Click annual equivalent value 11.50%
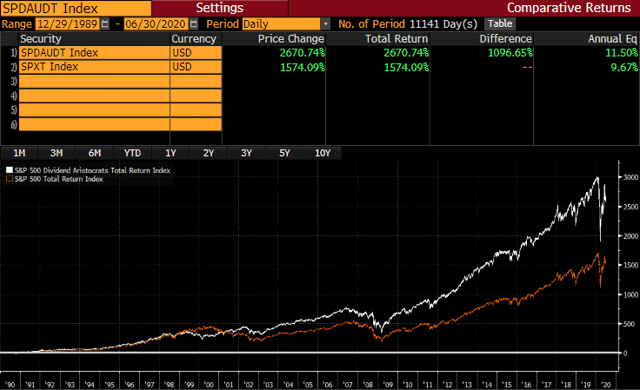Screen dimensions: 640x390 pyautogui.click(x=621, y=53)
